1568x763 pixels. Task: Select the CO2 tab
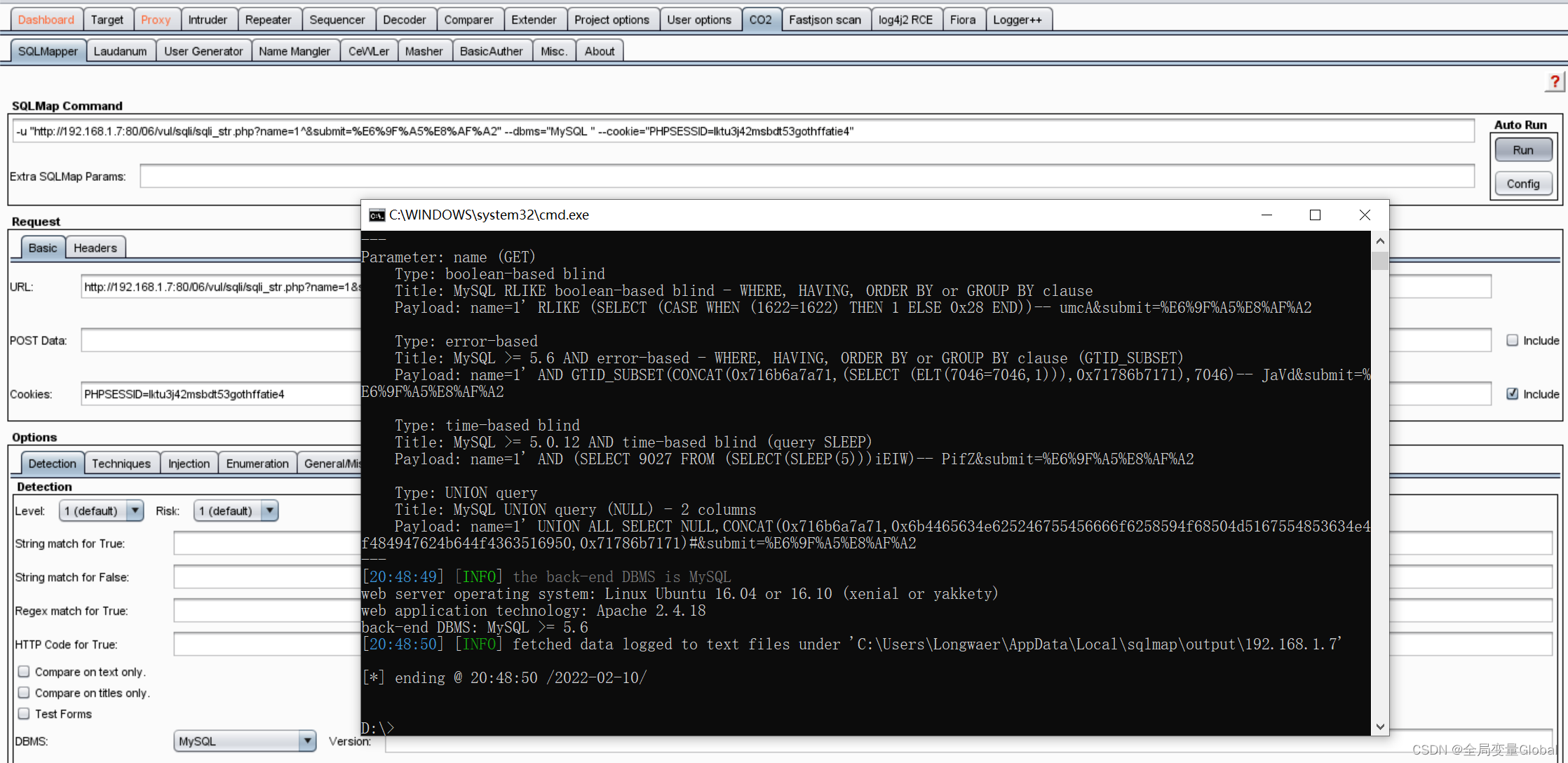(760, 20)
